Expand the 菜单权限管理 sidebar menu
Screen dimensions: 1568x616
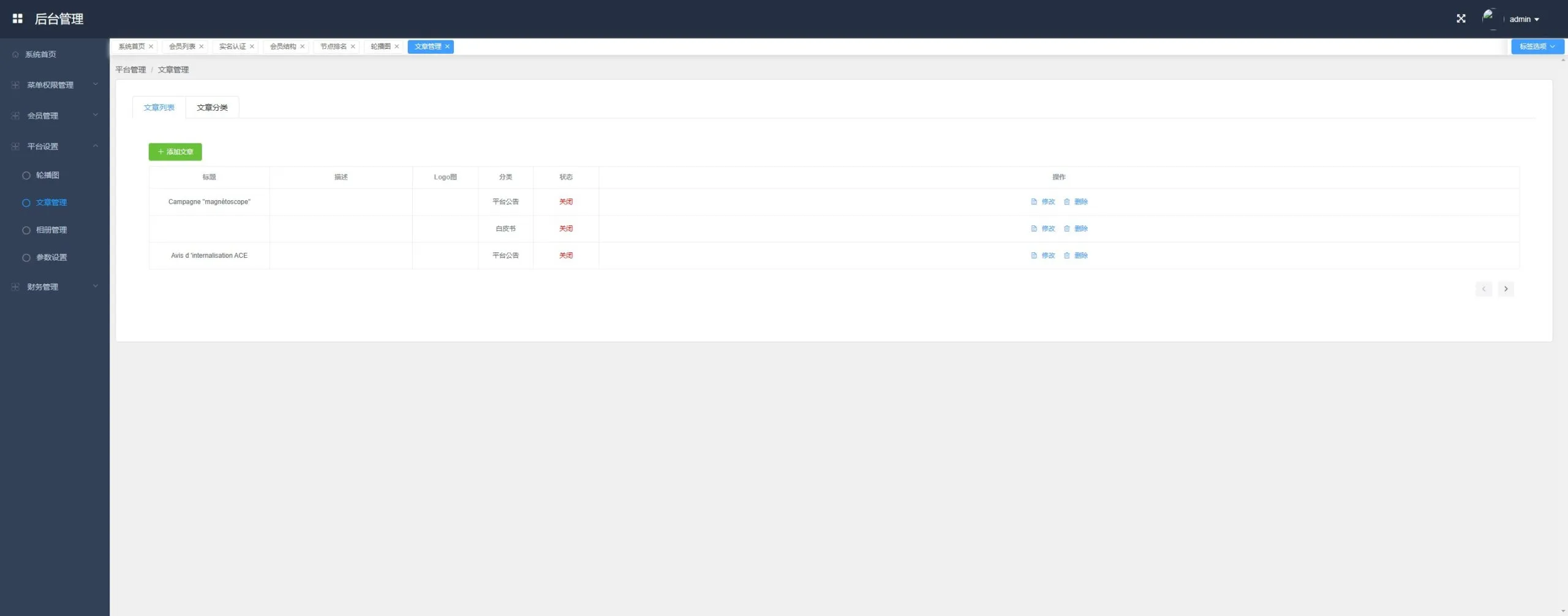pos(55,85)
